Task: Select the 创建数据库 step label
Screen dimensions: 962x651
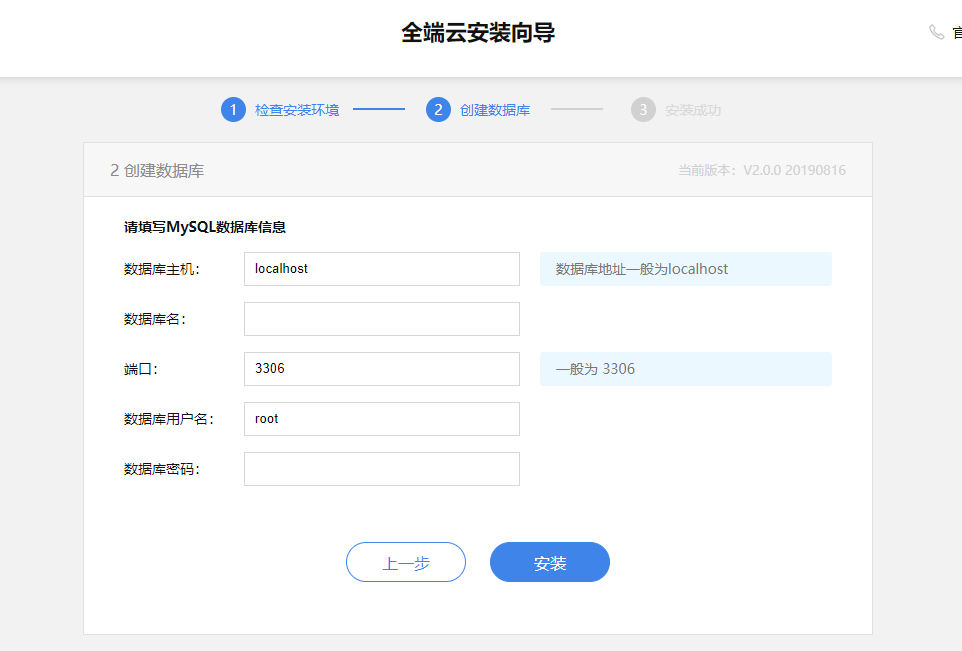Action: 495,110
